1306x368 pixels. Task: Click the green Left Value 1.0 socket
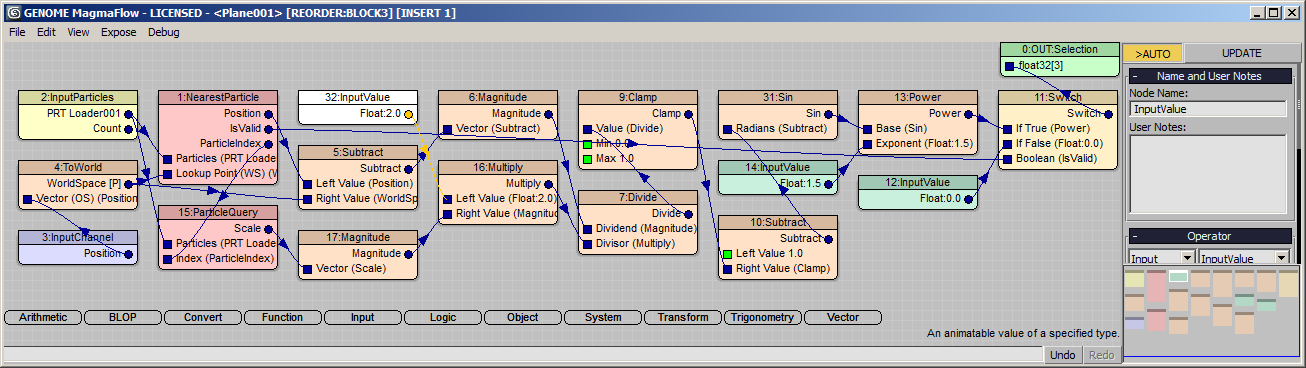[x=727, y=254]
